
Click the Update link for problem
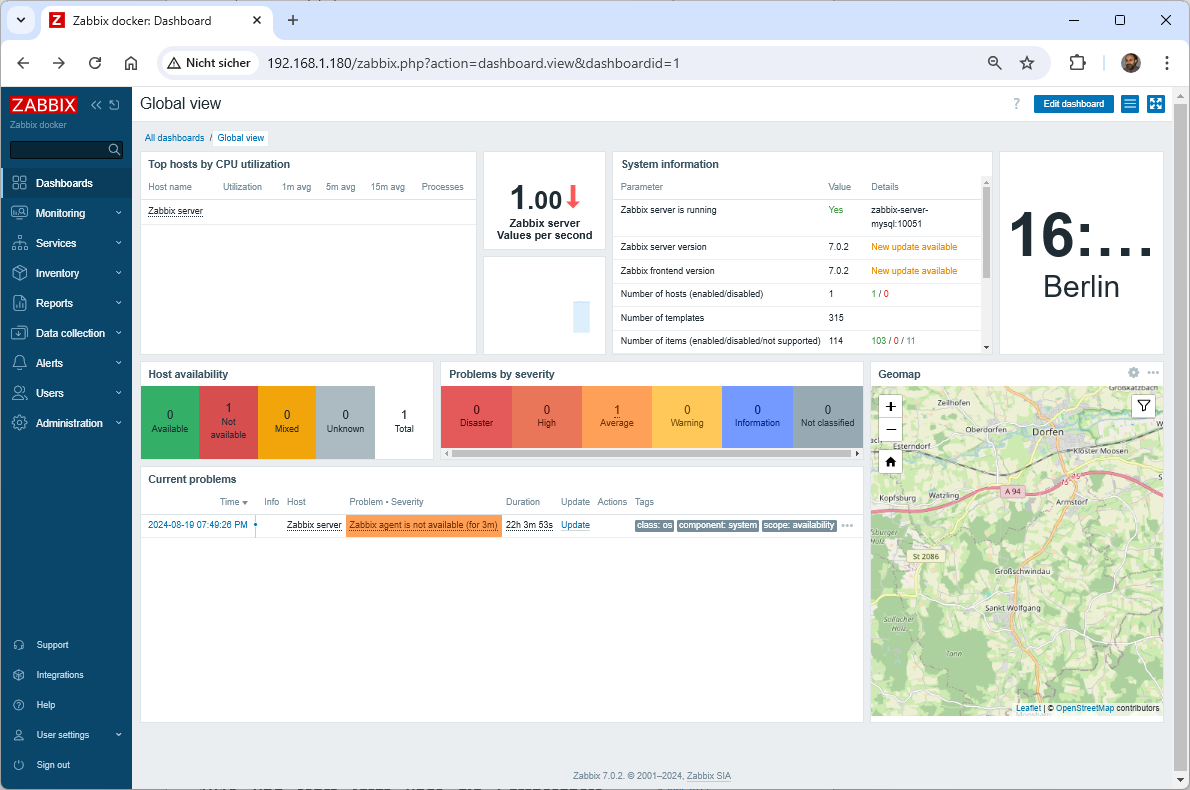coord(575,525)
